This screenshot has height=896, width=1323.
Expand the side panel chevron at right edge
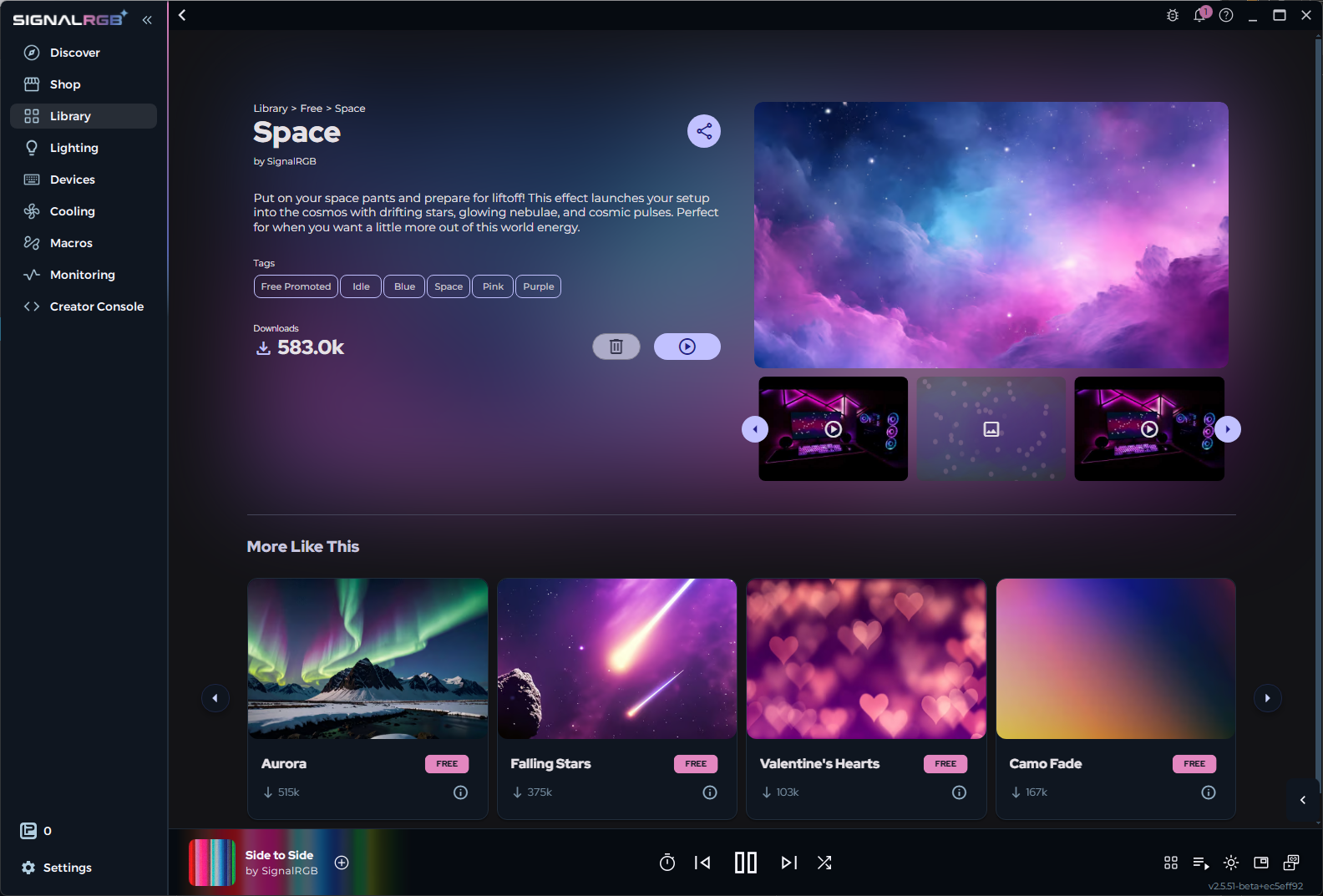[x=1303, y=800]
